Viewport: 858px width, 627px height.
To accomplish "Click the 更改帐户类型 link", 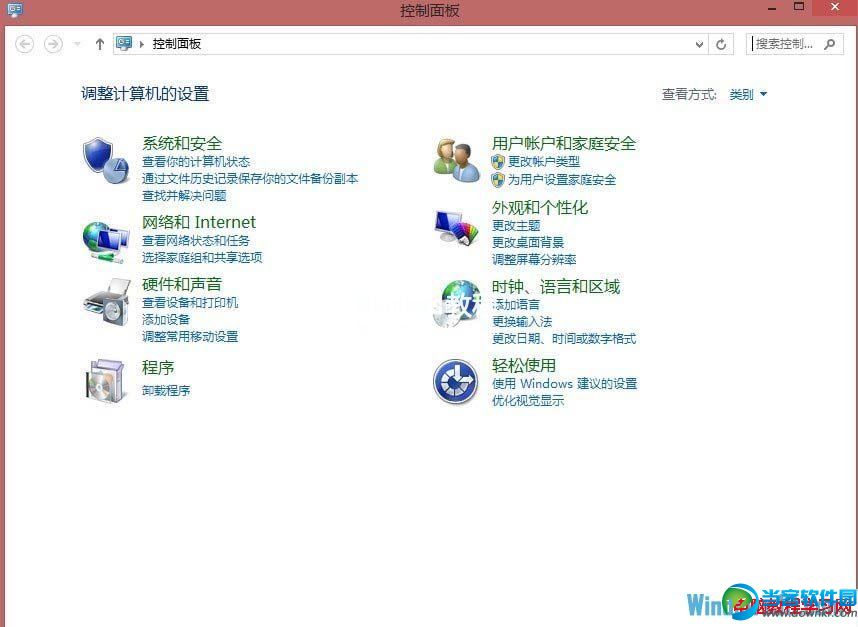I will pyautogui.click(x=544, y=161).
